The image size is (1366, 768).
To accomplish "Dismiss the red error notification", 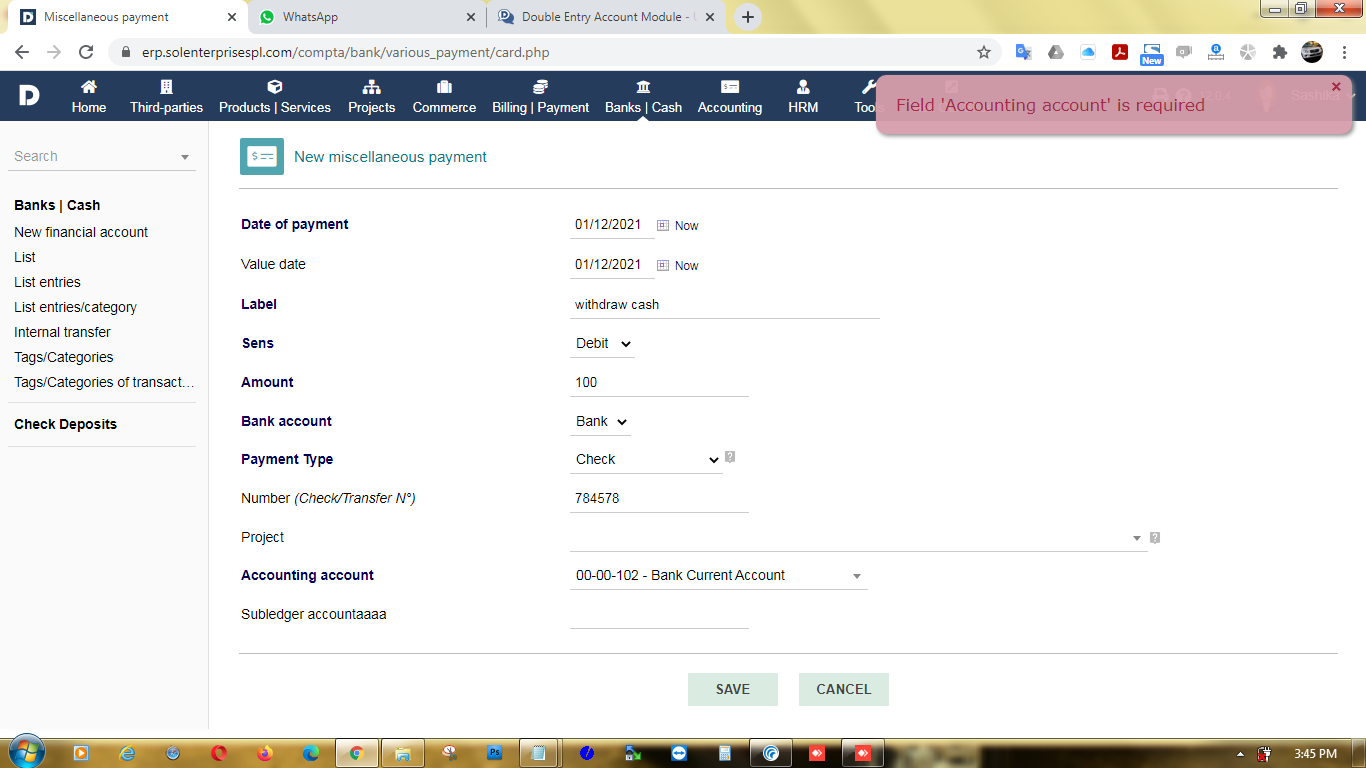I will 1336,87.
